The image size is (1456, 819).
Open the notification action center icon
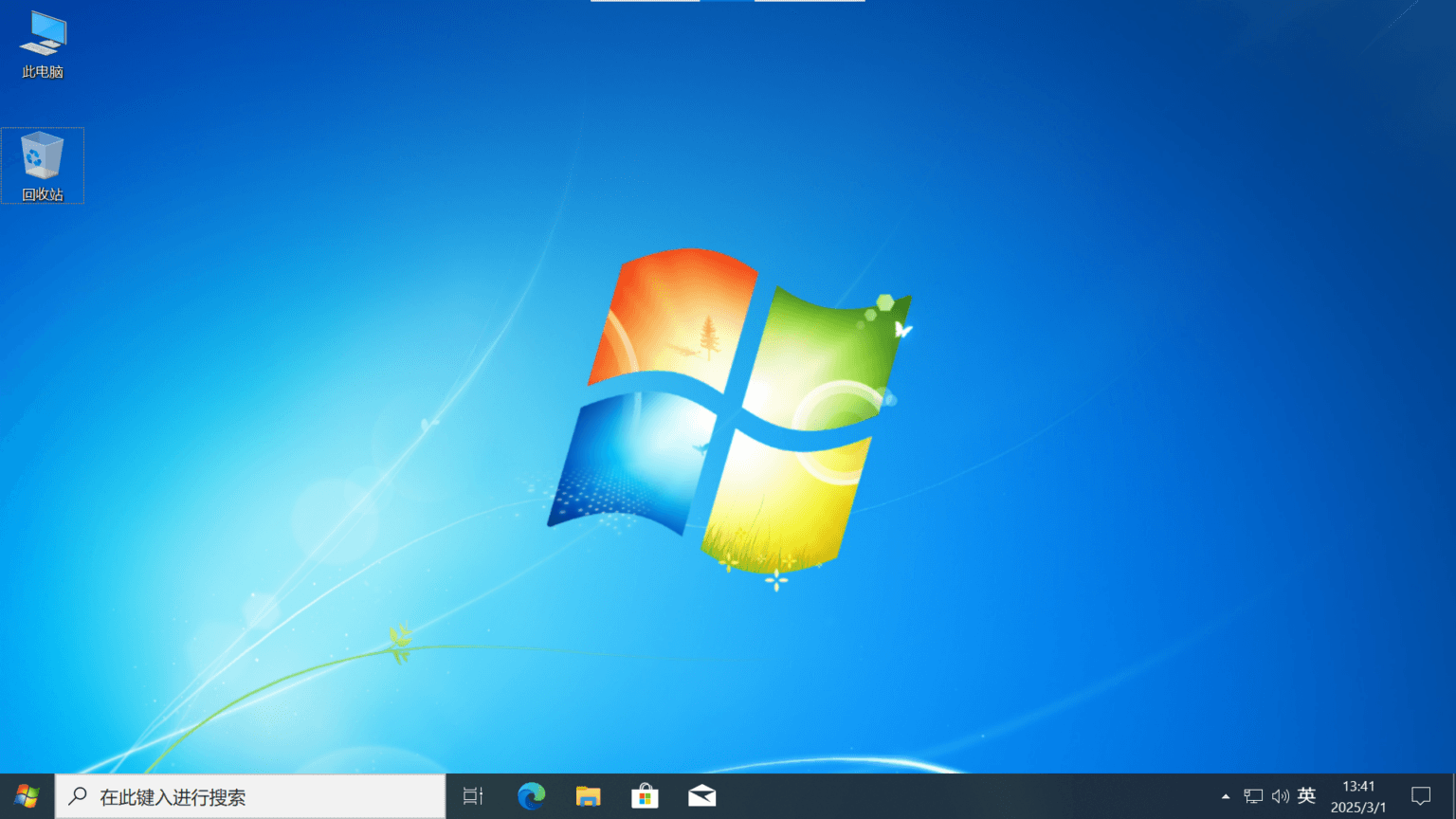(x=1421, y=796)
